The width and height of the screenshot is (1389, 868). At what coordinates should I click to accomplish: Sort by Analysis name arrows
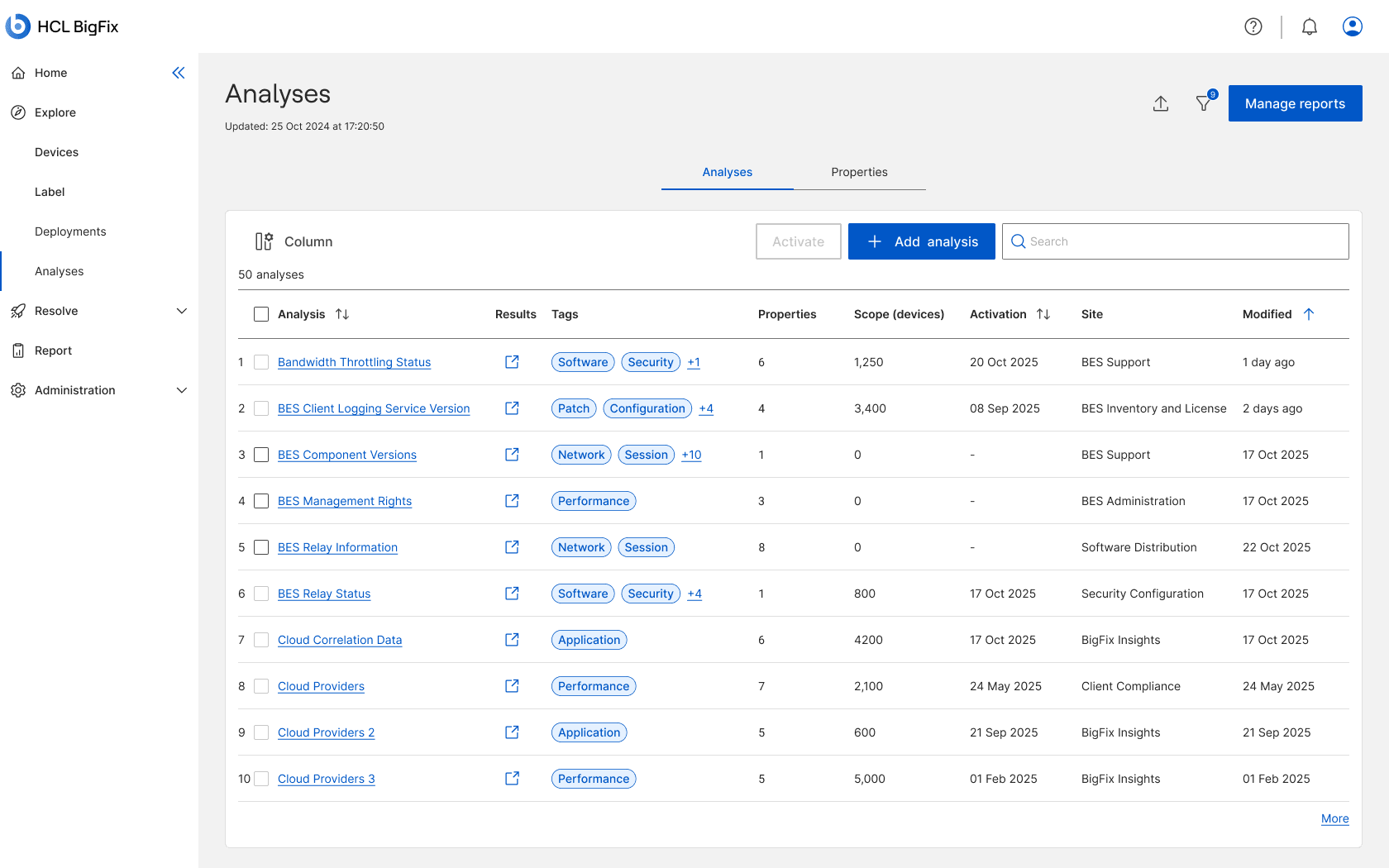point(342,314)
